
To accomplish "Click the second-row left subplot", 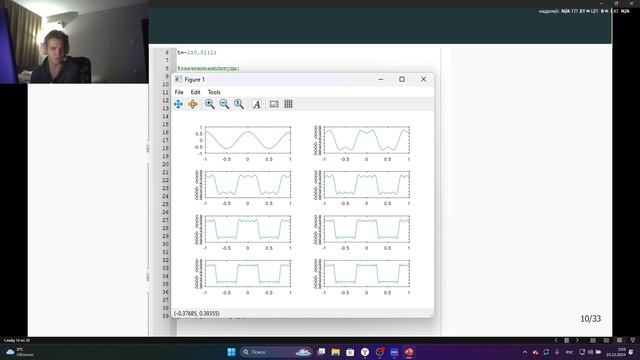I will (248, 184).
